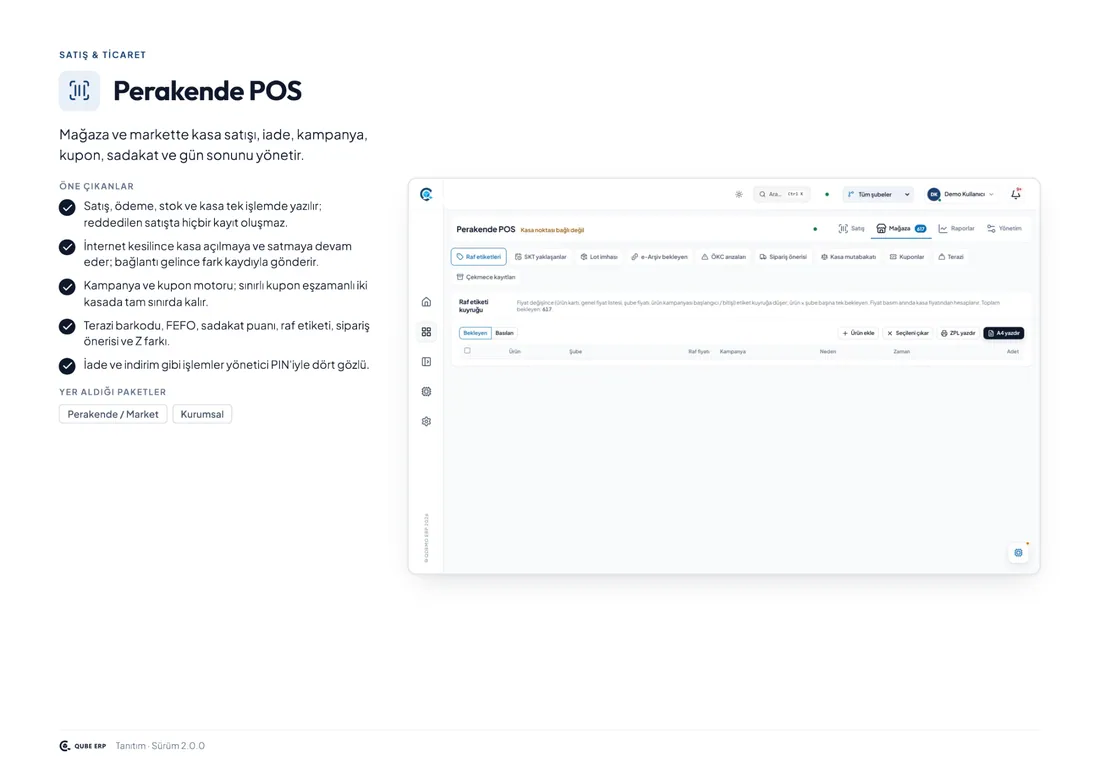The height and width of the screenshot is (778, 1100).
Task: Click into the Ara search field
Action: pos(782,194)
